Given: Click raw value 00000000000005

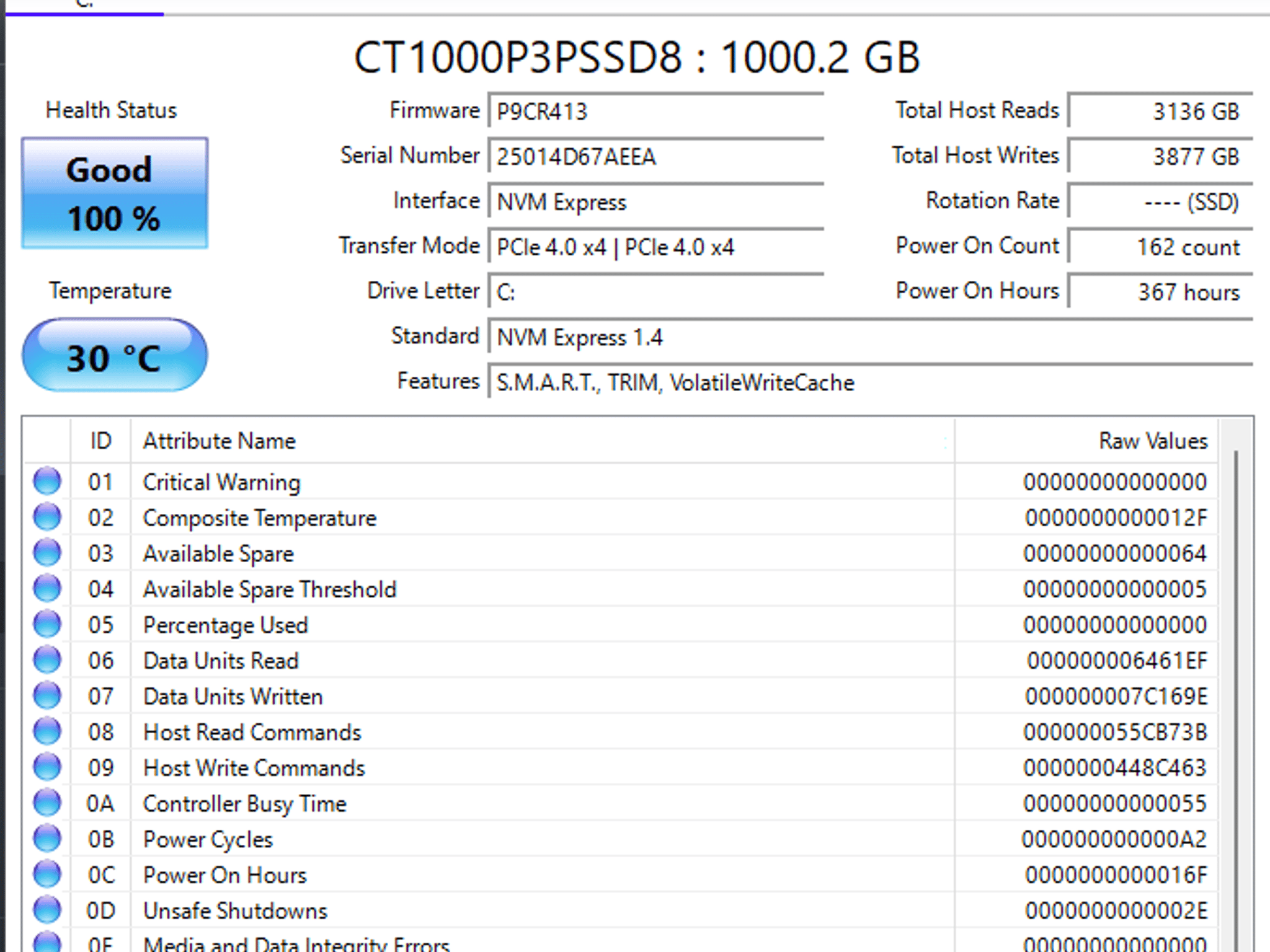Looking at the screenshot, I should point(1115,589).
